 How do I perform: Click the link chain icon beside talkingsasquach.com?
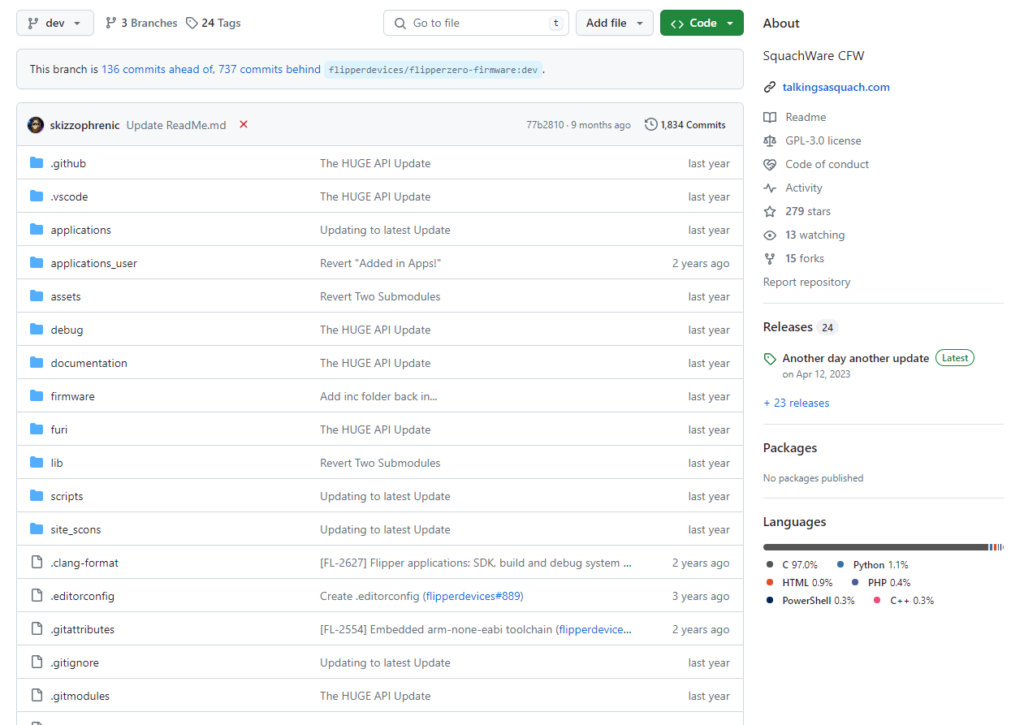click(770, 87)
